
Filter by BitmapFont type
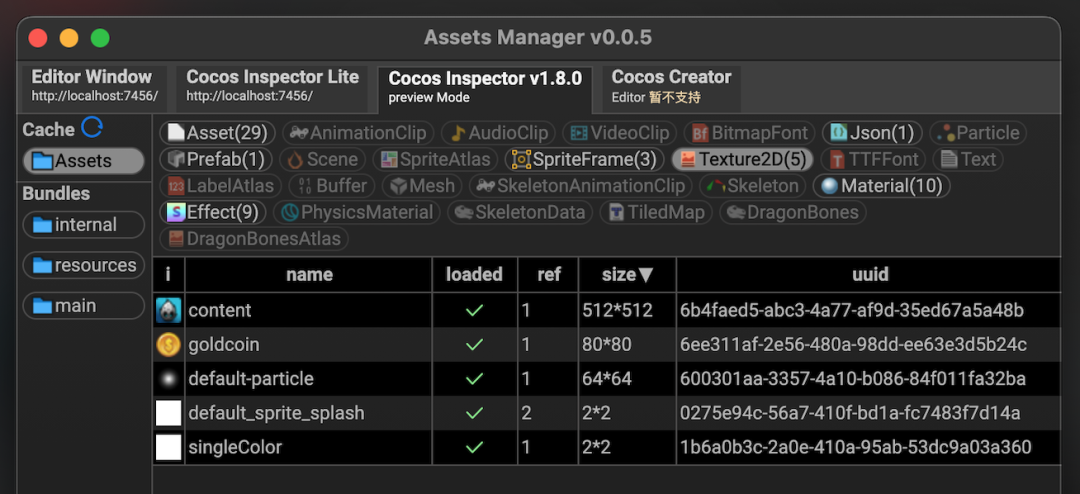coord(749,132)
